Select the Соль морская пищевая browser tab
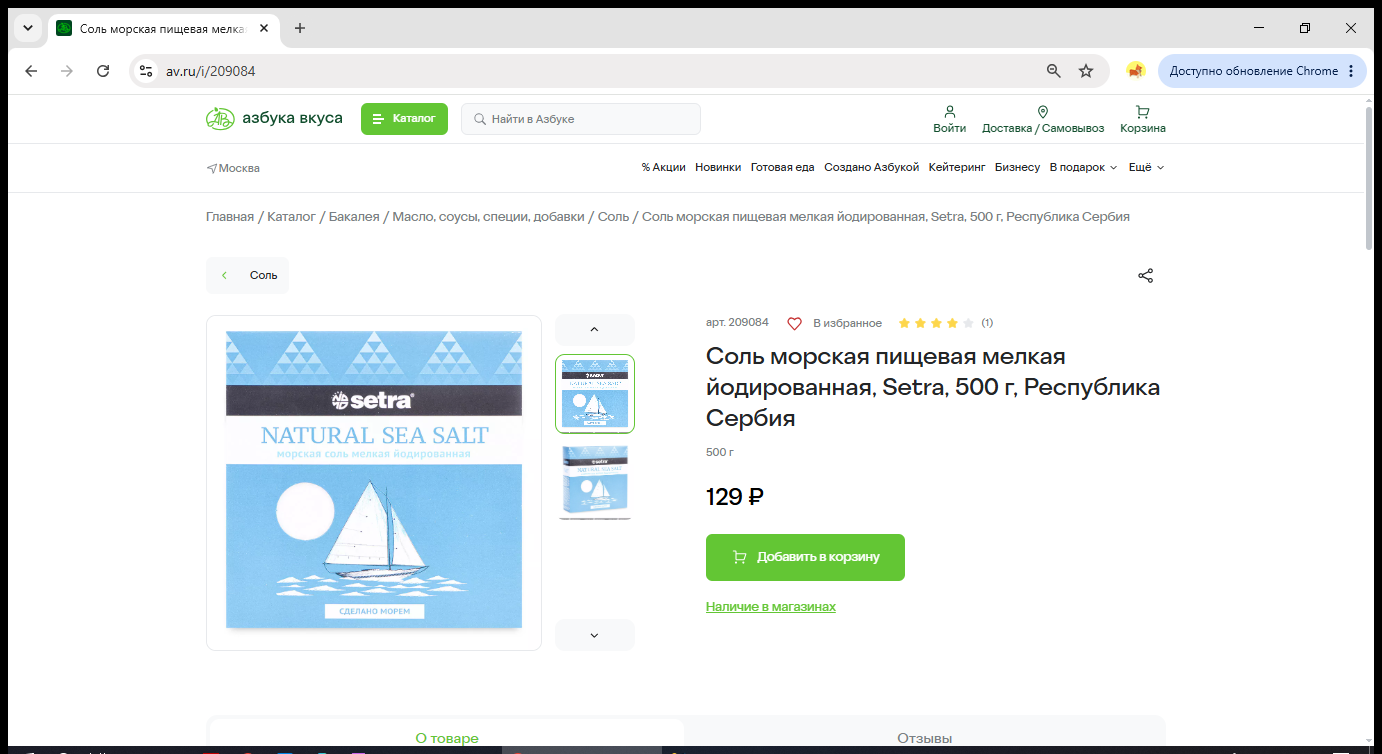The height and width of the screenshot is (754, 1382). tap(164, 28)
